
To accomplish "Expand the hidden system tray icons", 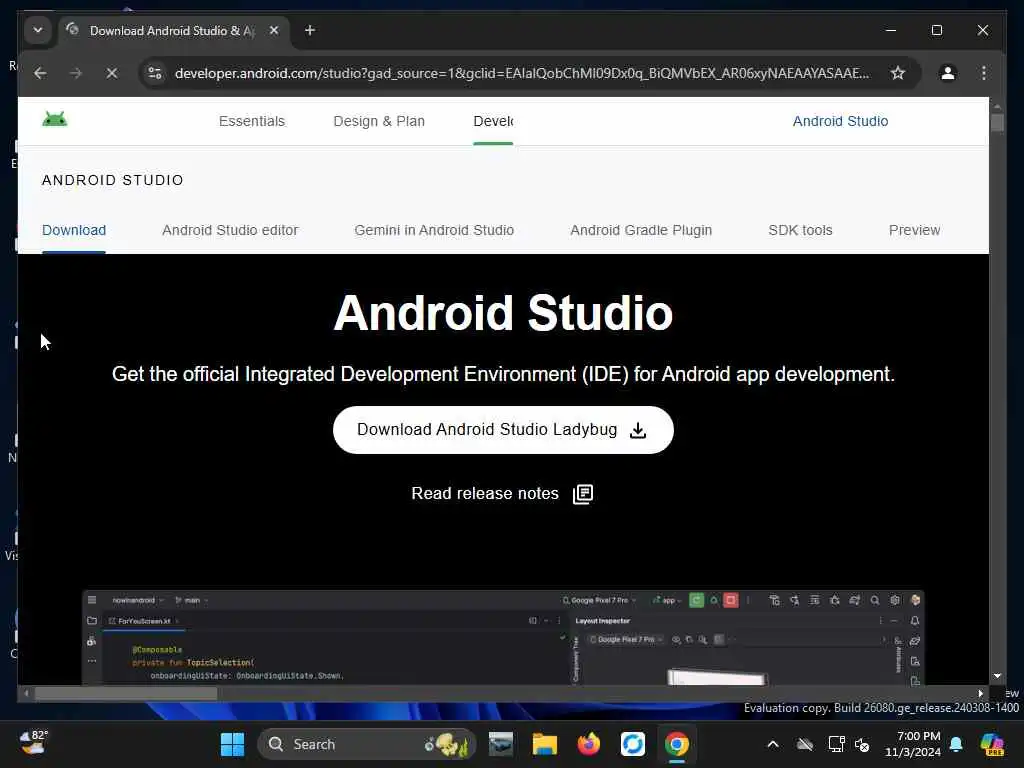I will [x=773, y=744].
